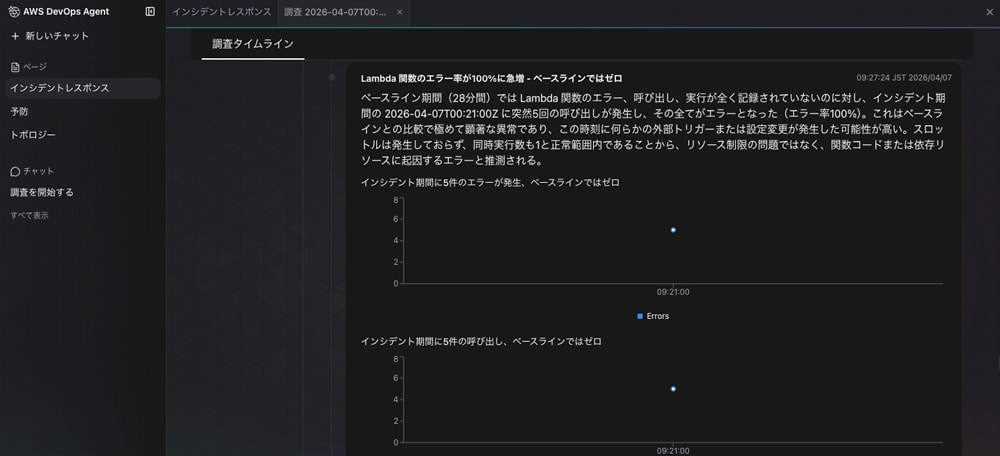The height and width of the screenshot is (456, 1000).
Task: Click the invocations chart data point
Action: click(673, 388)
